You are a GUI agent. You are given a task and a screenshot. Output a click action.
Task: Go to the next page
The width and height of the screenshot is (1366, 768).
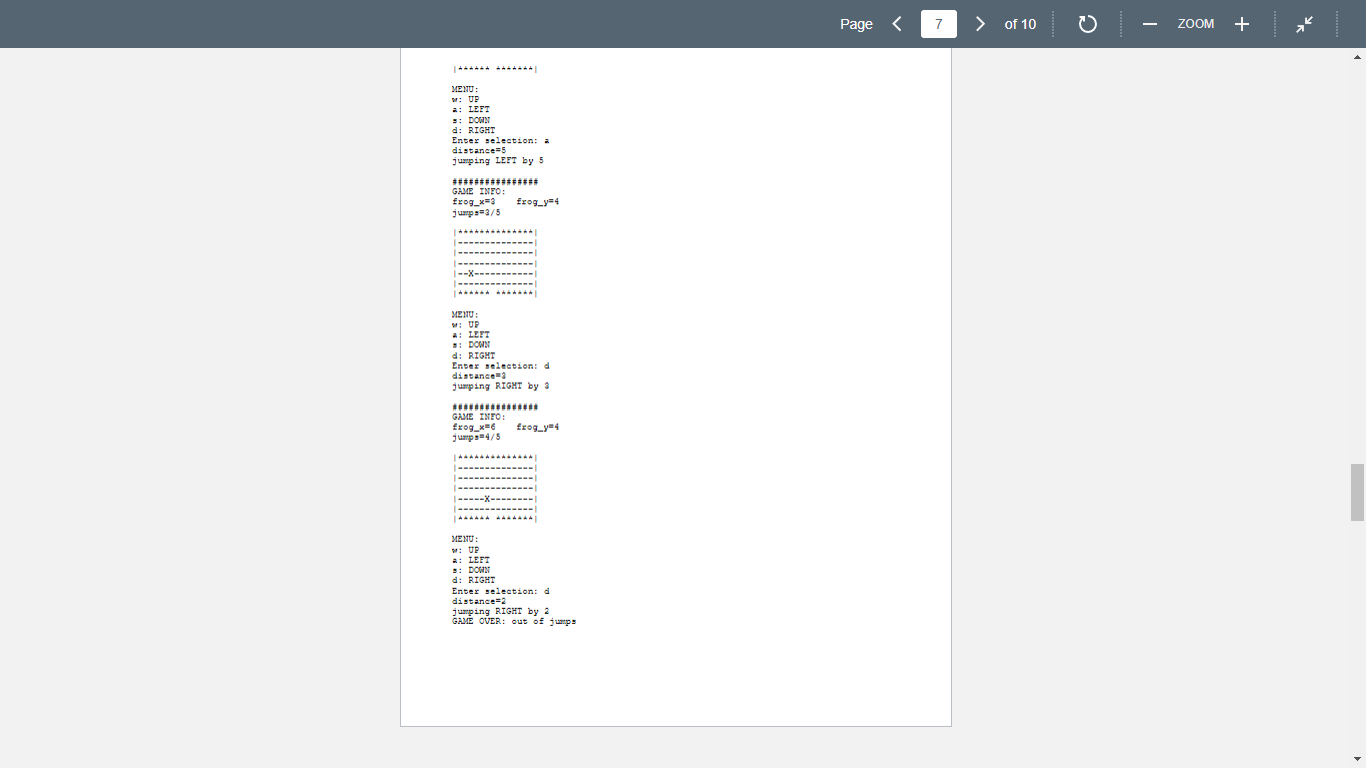980,24
